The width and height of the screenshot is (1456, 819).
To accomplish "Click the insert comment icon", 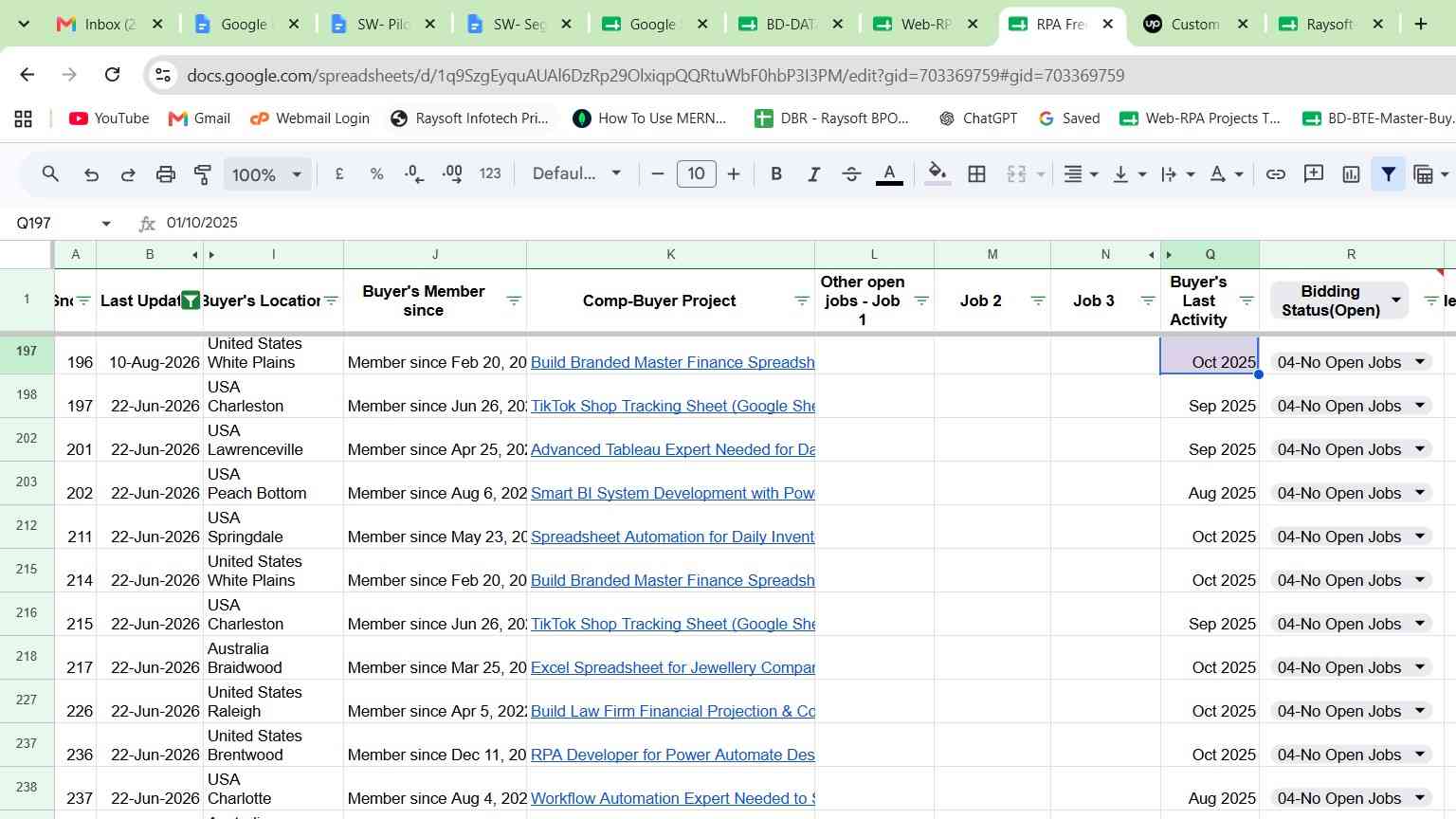I will point(1314,174).
